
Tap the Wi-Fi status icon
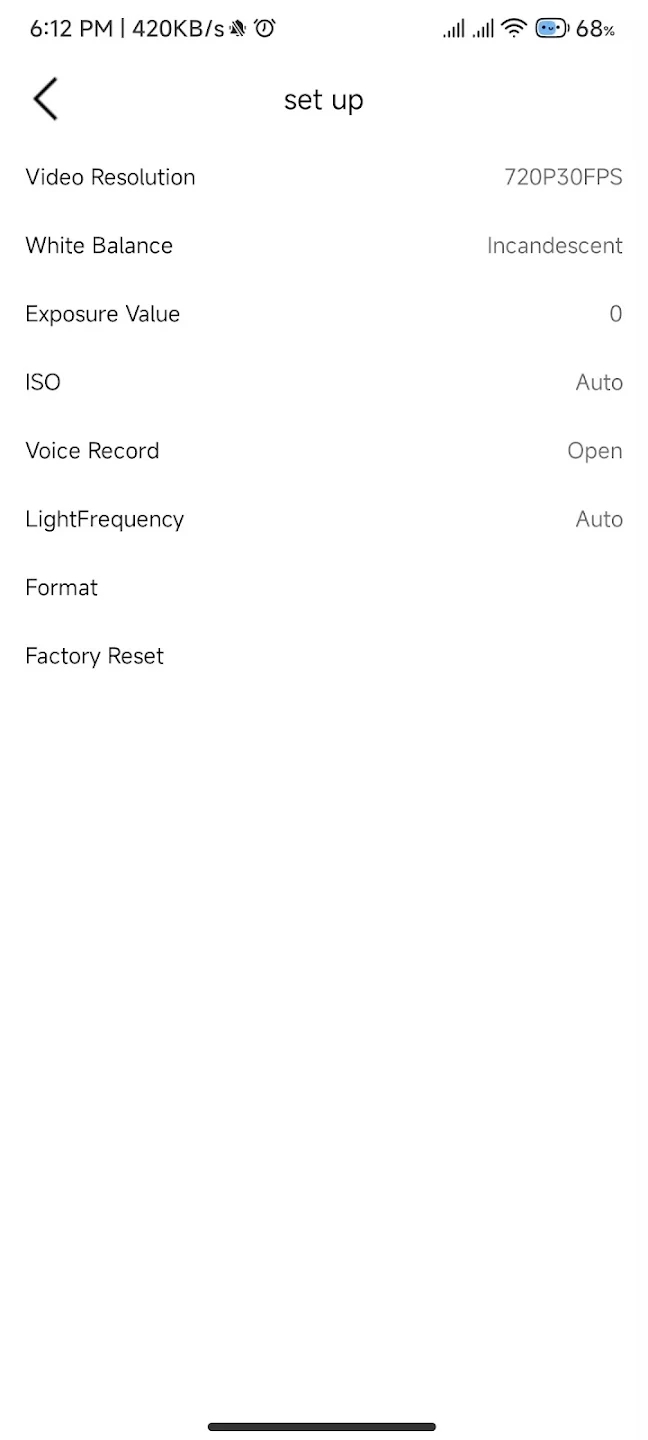[x=514, y=29]
